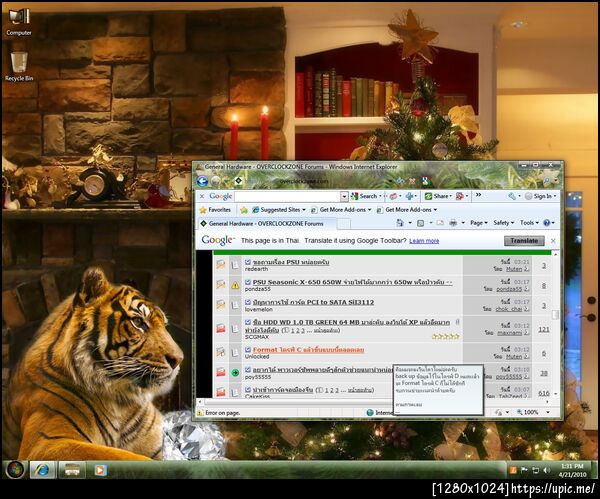Show more Google Toolbar buttons via chevron
This screenshot has width=600, height=499.
pos(478,195)
